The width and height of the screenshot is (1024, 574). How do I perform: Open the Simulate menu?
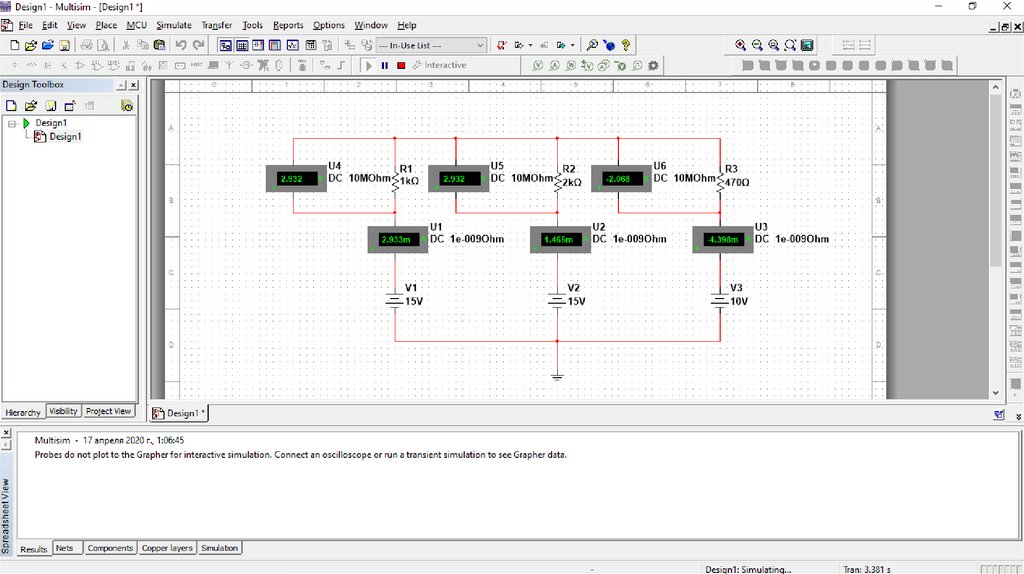click(x=173, y=25)
